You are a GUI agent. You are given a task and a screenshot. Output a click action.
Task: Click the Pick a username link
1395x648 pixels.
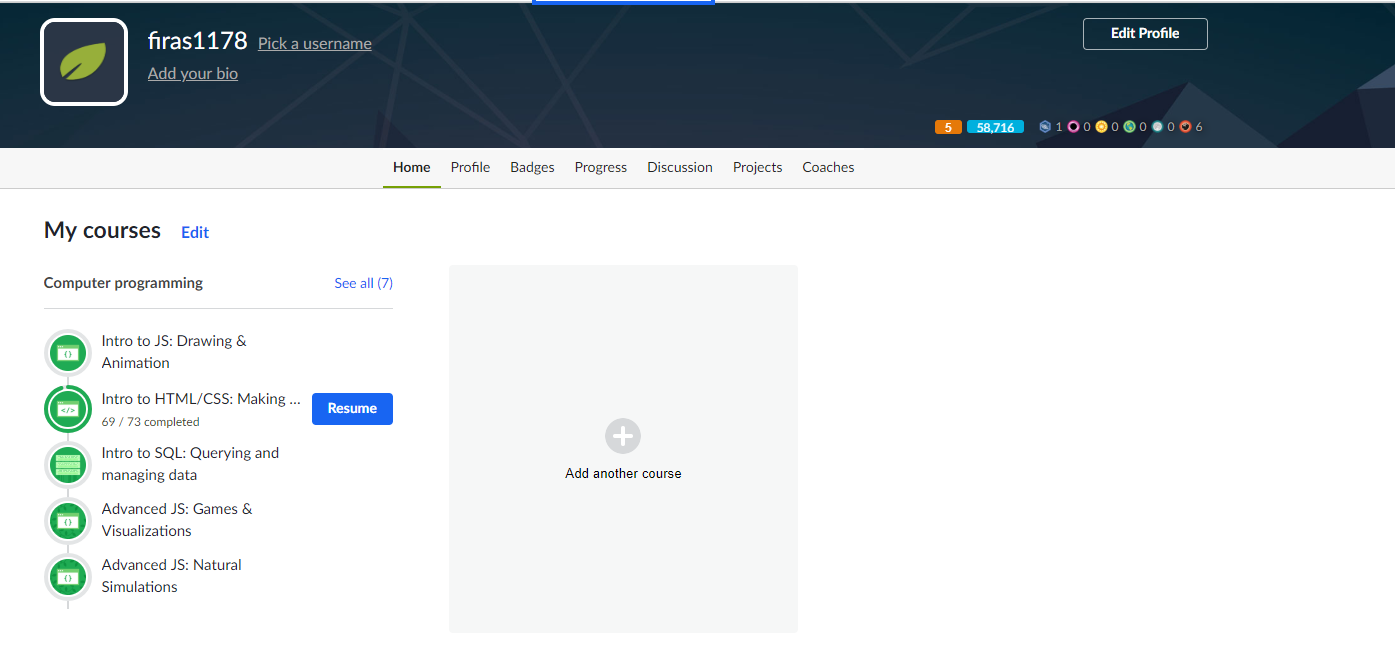pos(315,43)
